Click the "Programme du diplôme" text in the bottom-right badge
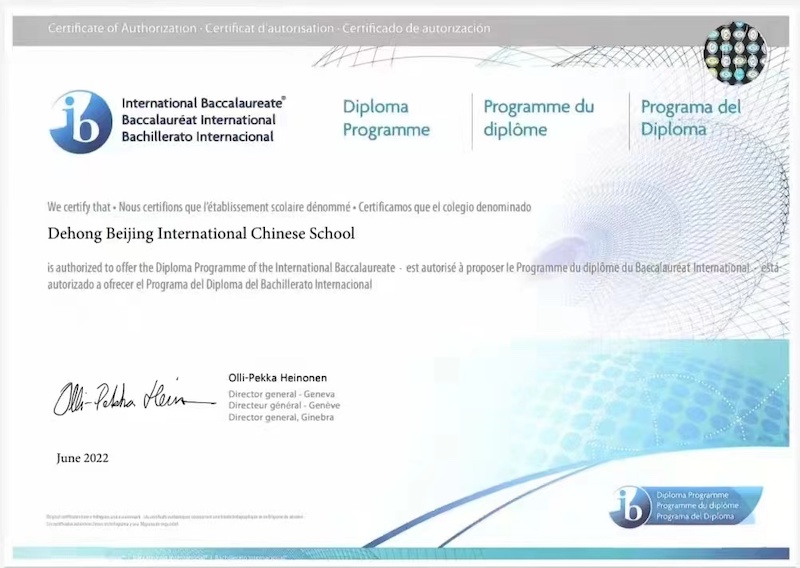Viewport: 800px width, 568px height. [x=700, y=506]
